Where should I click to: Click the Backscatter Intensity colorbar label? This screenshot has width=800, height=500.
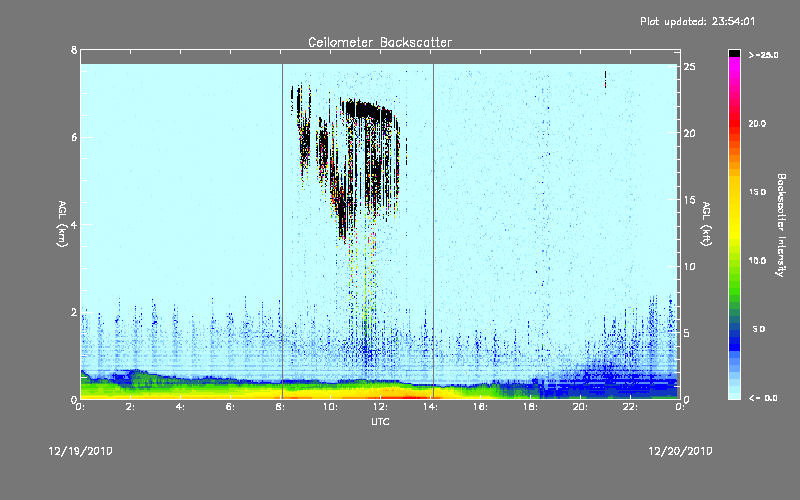[781, 225]
